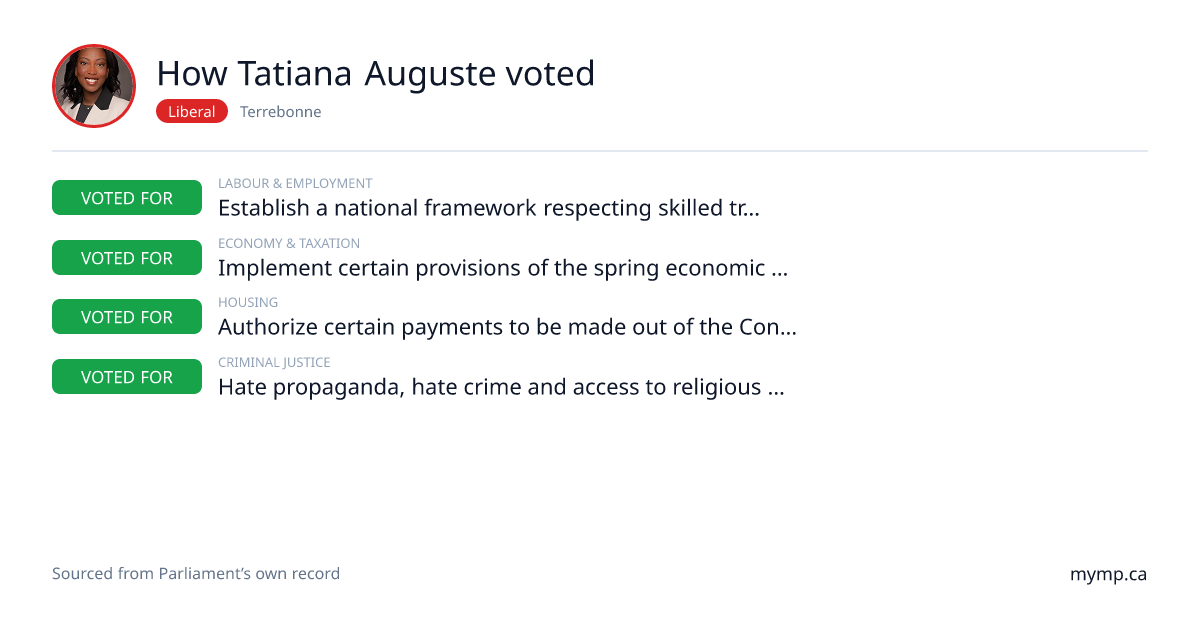Click 'Sourced from Parliament's own record' text
The width and height of the screenshot is (1200, 630).
point(196,574)
